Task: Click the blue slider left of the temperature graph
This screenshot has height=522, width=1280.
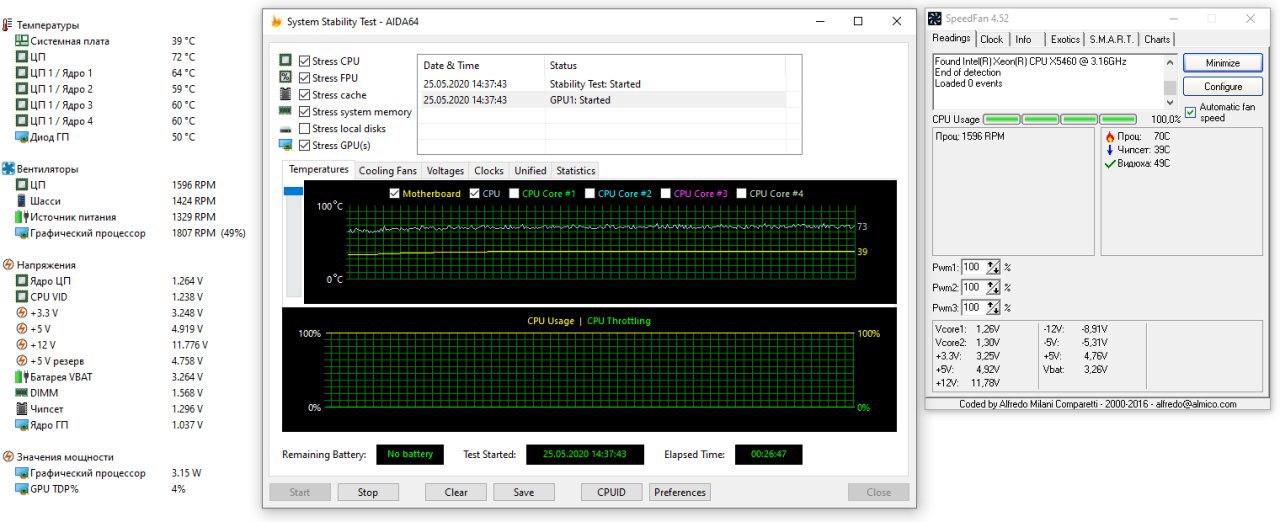Action: 293,191
